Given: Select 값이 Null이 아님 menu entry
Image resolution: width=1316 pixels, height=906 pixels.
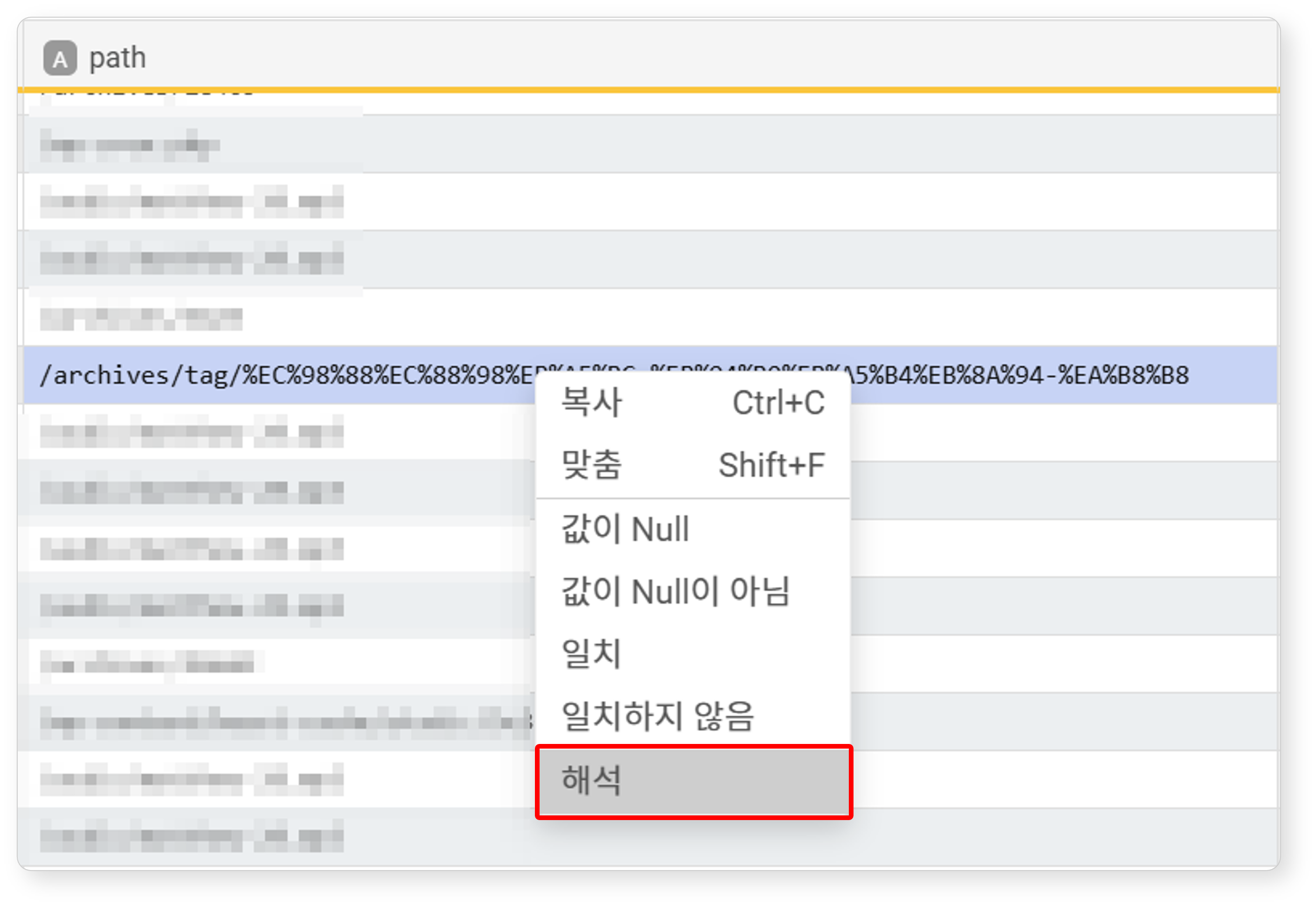Looking at the screenshot, I should click(693, 592).
